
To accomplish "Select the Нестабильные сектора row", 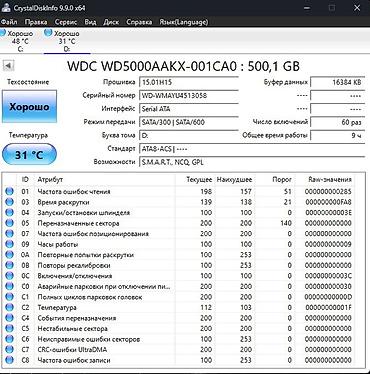I will pos(178,328).
